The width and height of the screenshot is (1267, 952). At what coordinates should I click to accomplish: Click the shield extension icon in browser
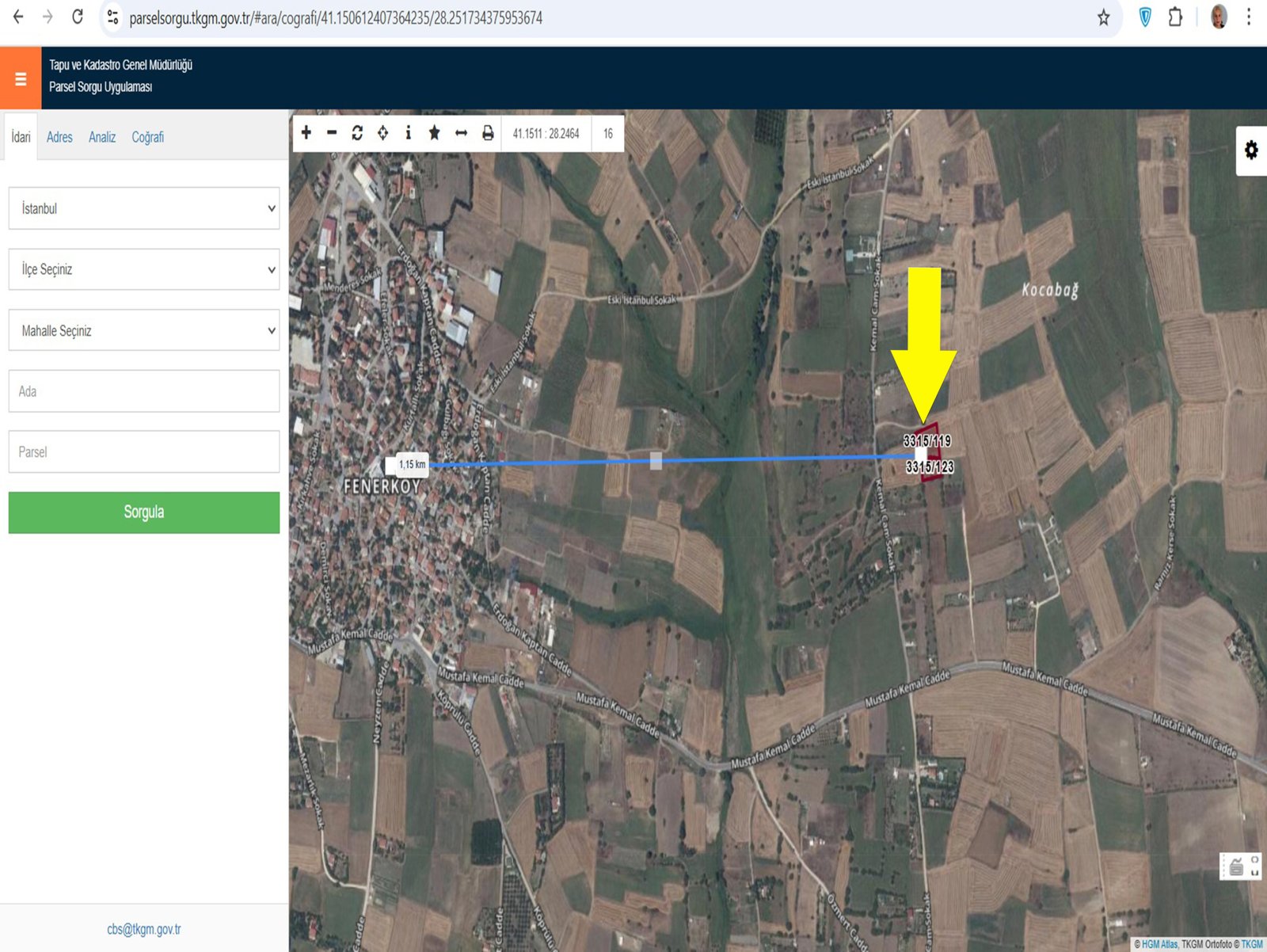point(1145,17)
